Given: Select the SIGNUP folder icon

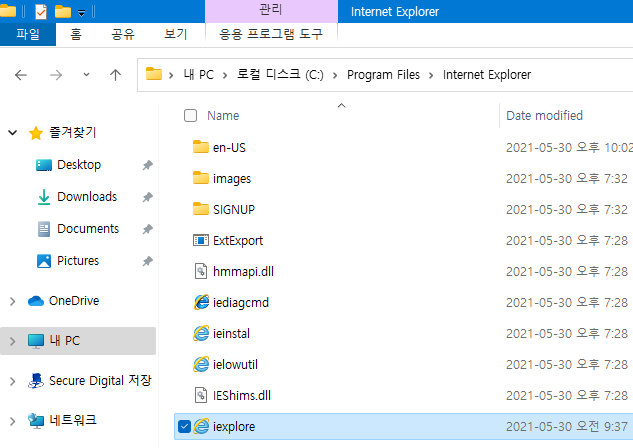Looking at the screenshot, I should [x=201, y=209].
